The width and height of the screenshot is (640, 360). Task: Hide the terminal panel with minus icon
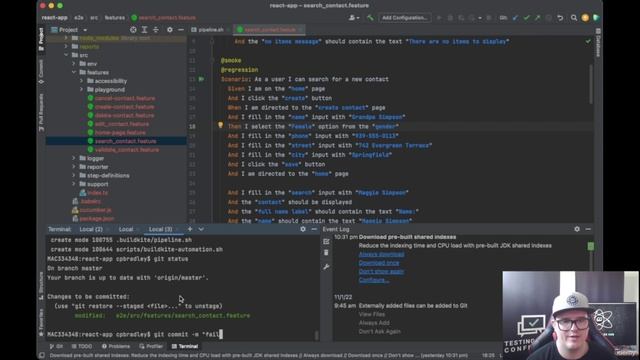click(314, 229)
